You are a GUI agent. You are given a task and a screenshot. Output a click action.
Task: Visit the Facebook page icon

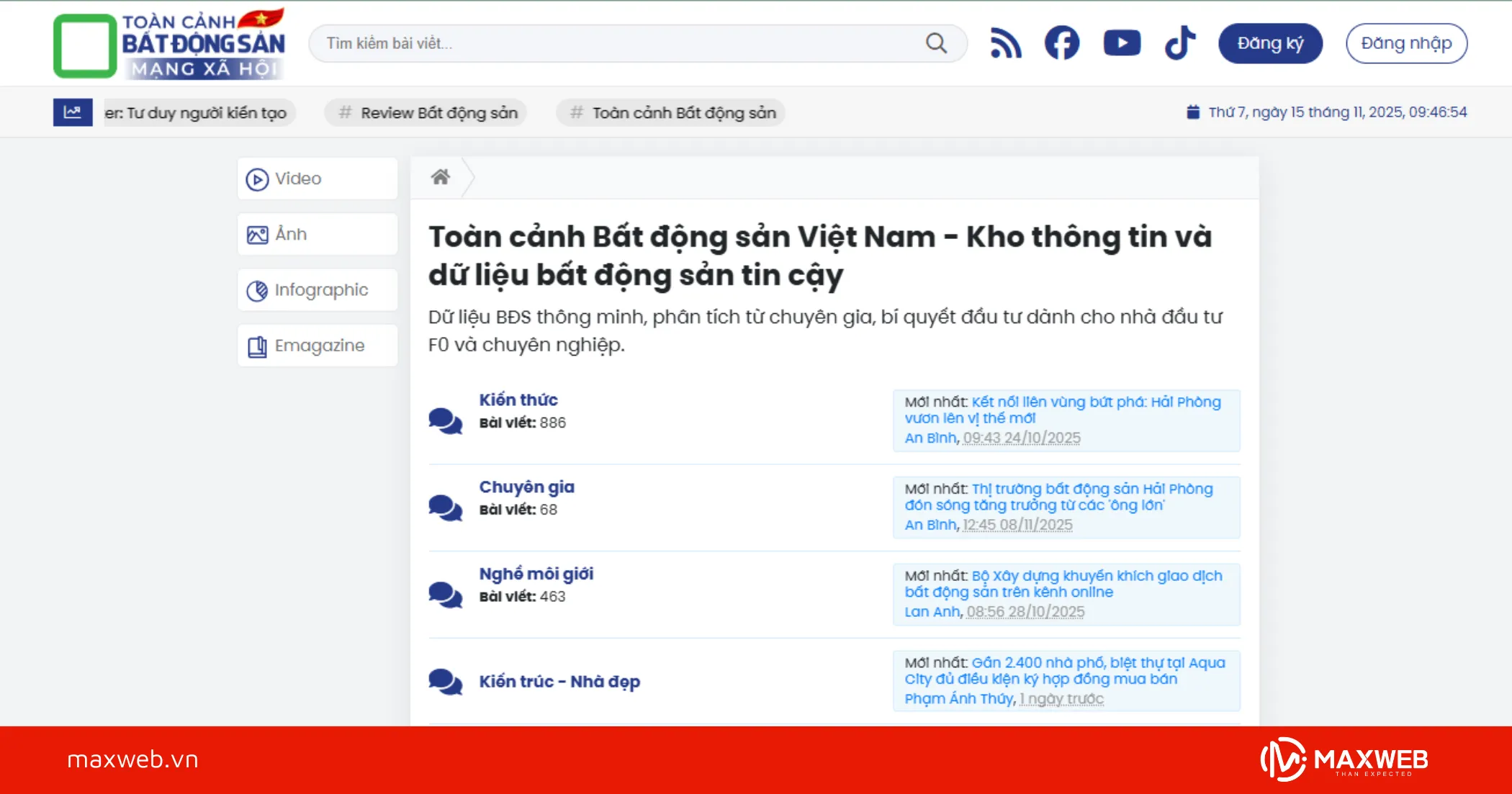1061,42
